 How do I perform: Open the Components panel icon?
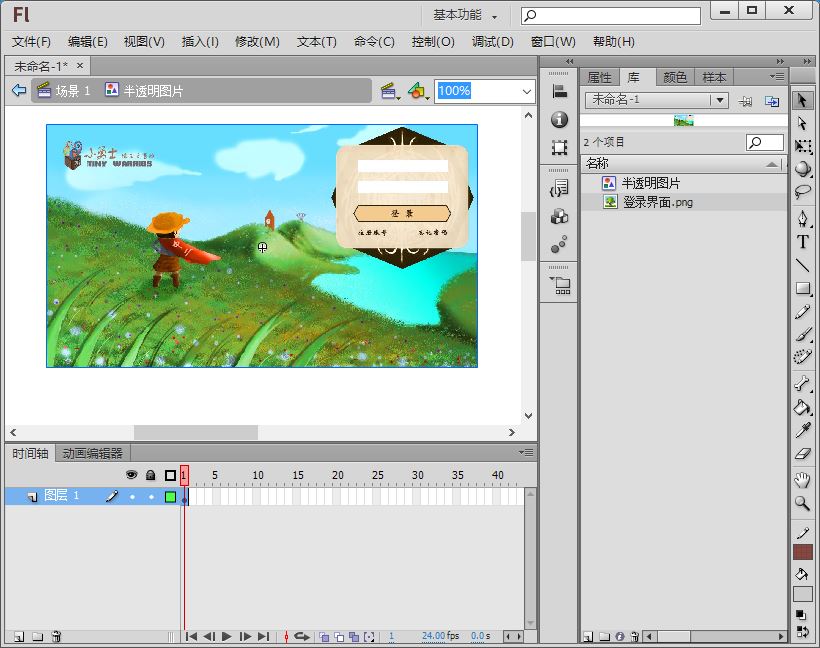pos(560,216)
